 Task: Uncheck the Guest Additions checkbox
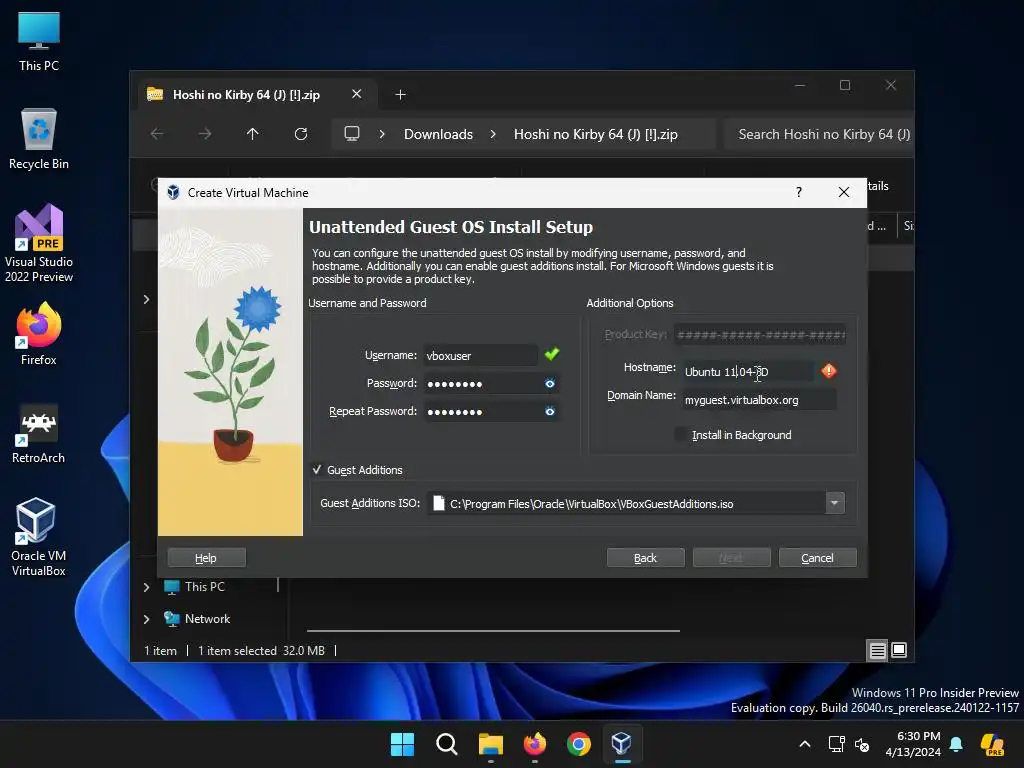tap(317, 470)
